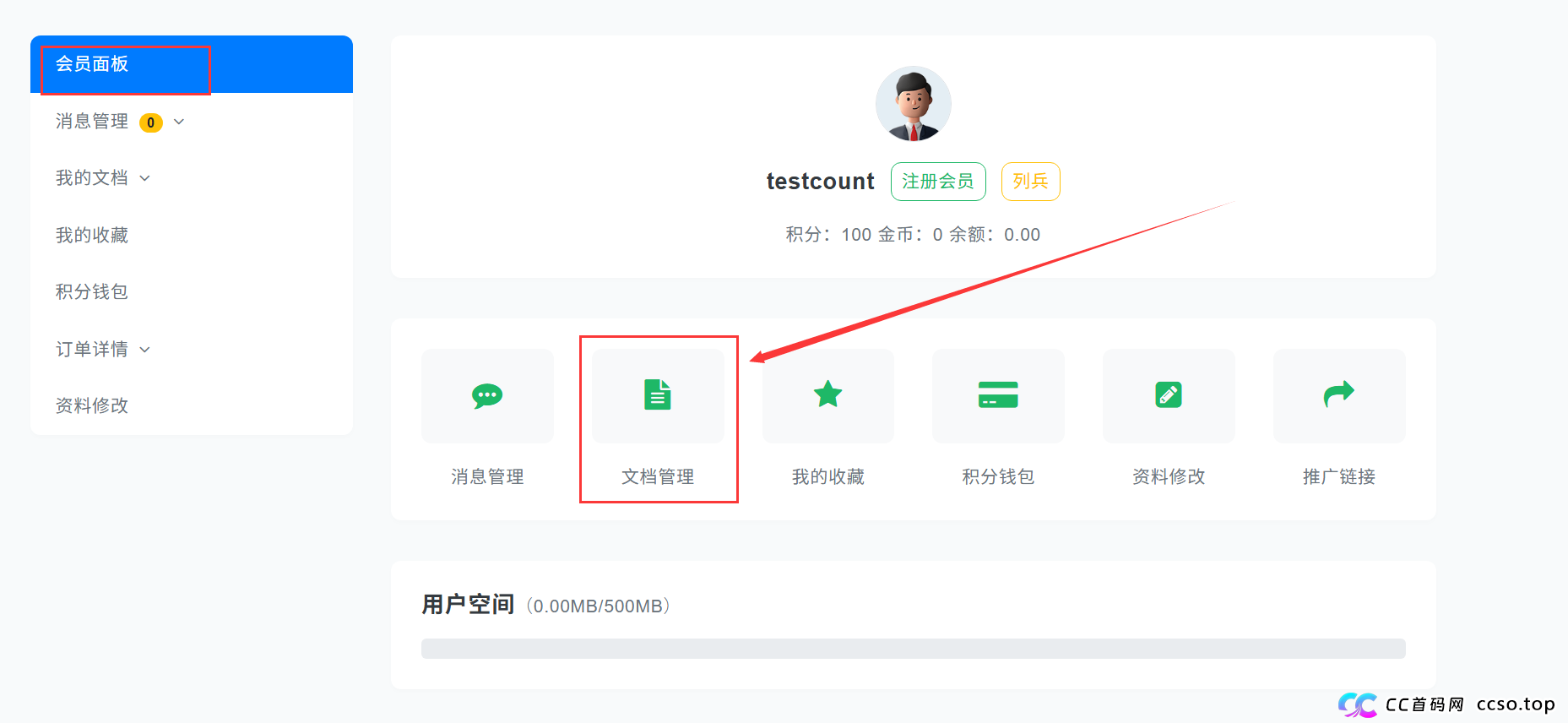Expand the 我的文档 sidebar submenu arrow
This screenshot has width=1568, height=723.
[145, 178]
